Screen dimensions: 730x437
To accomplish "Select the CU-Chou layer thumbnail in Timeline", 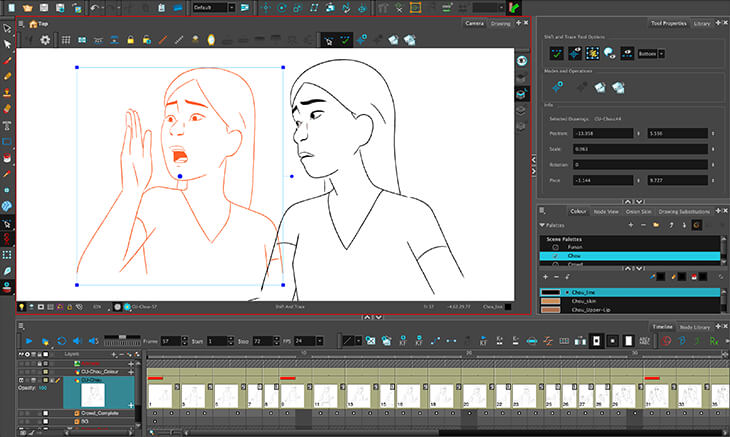I will click(x=92, y=396).
